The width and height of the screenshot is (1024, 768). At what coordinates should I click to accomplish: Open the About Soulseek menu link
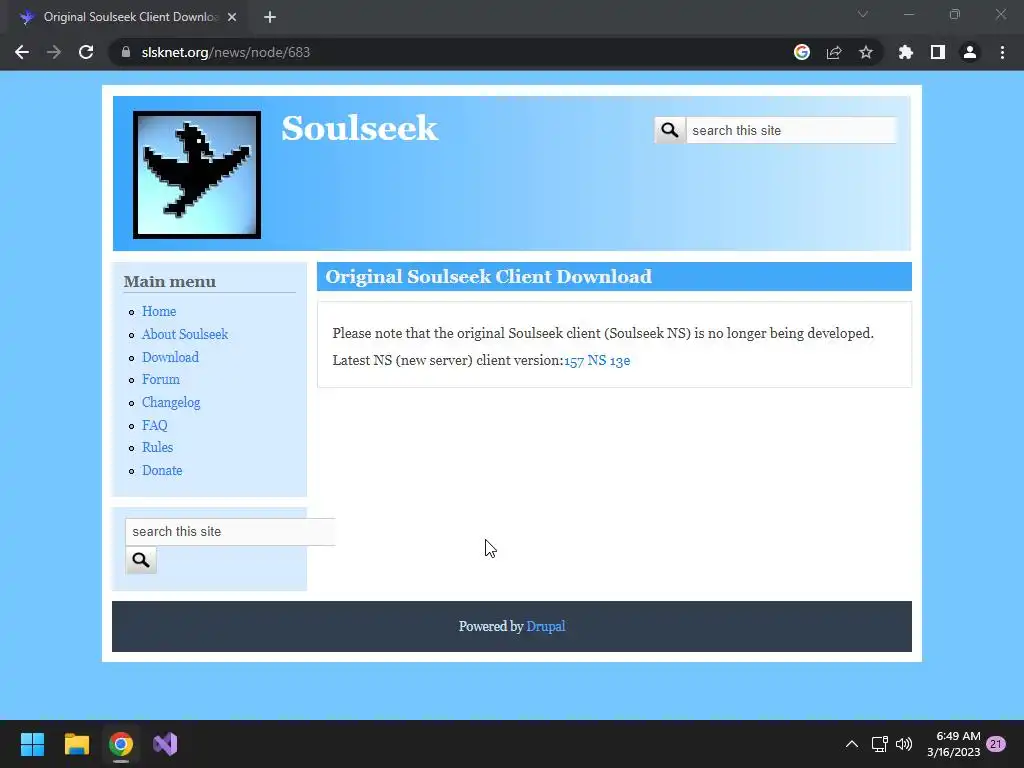click(185, 334)
